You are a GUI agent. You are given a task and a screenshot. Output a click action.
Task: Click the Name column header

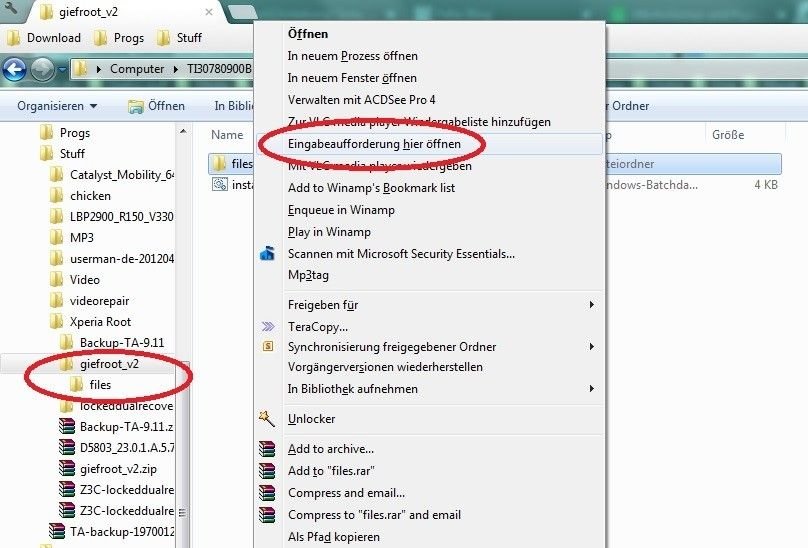[227, 135]
